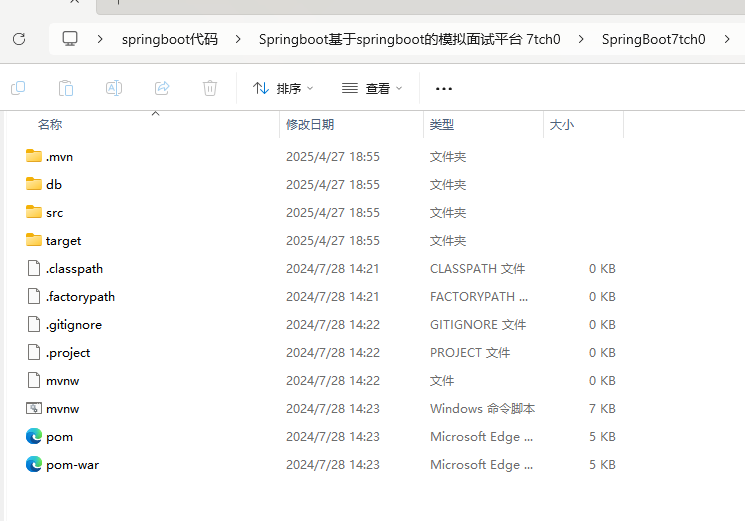Screen dimensions: 745x521
Task: Expand chevron after springboot代码 breadcrumb
Action: (x=238, y=39)
